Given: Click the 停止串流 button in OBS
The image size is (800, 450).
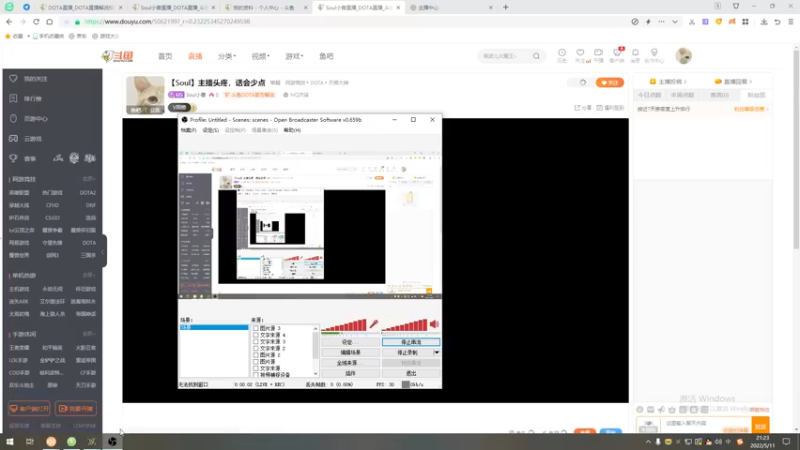Looking at the screenshot, I should tap(411, 342).
